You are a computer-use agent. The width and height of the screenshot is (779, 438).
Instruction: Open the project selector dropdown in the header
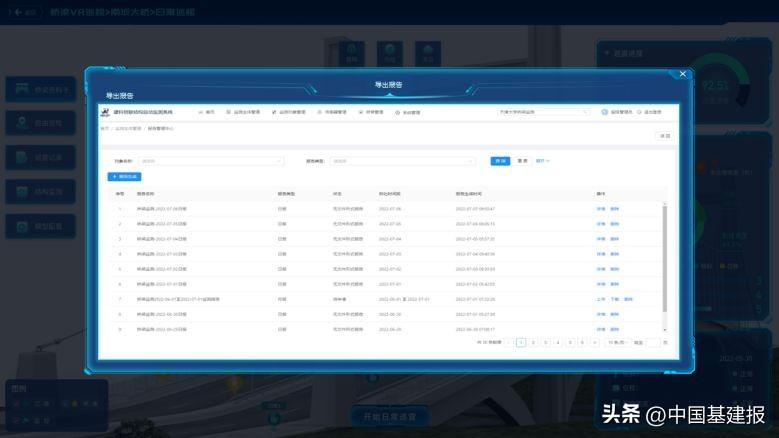[544, 112]
